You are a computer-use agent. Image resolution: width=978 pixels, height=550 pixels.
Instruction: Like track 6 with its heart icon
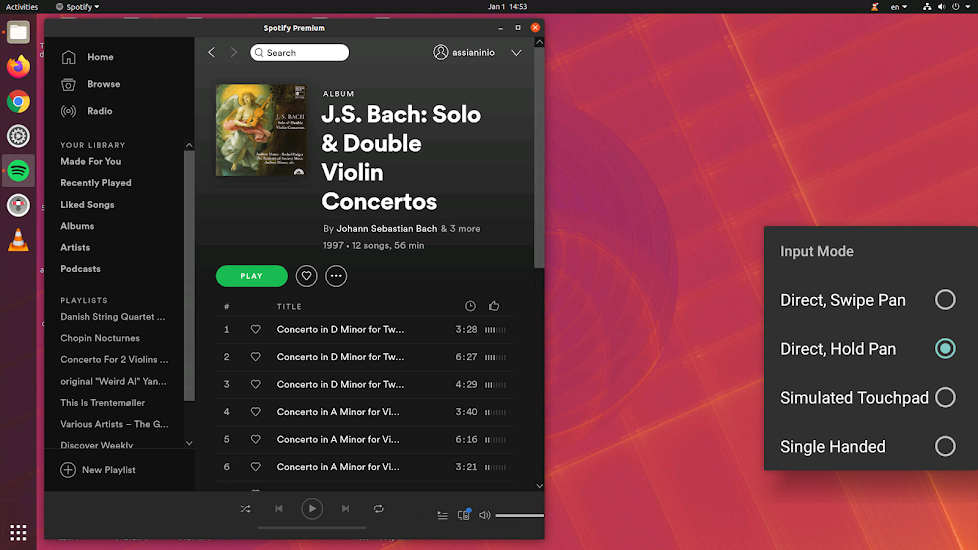[x=255, y=466]
